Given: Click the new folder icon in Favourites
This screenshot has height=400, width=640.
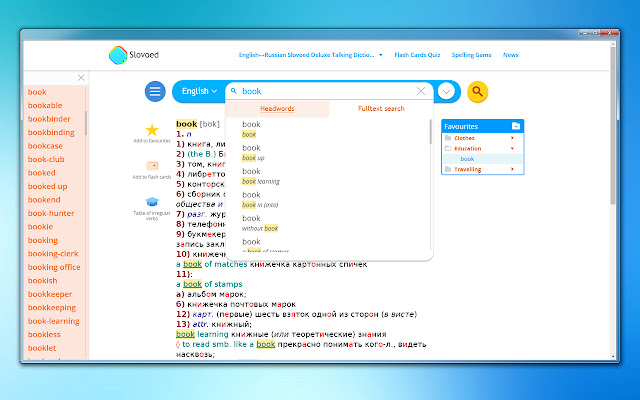Looking at the screenshot, I should tap(516, 126).
